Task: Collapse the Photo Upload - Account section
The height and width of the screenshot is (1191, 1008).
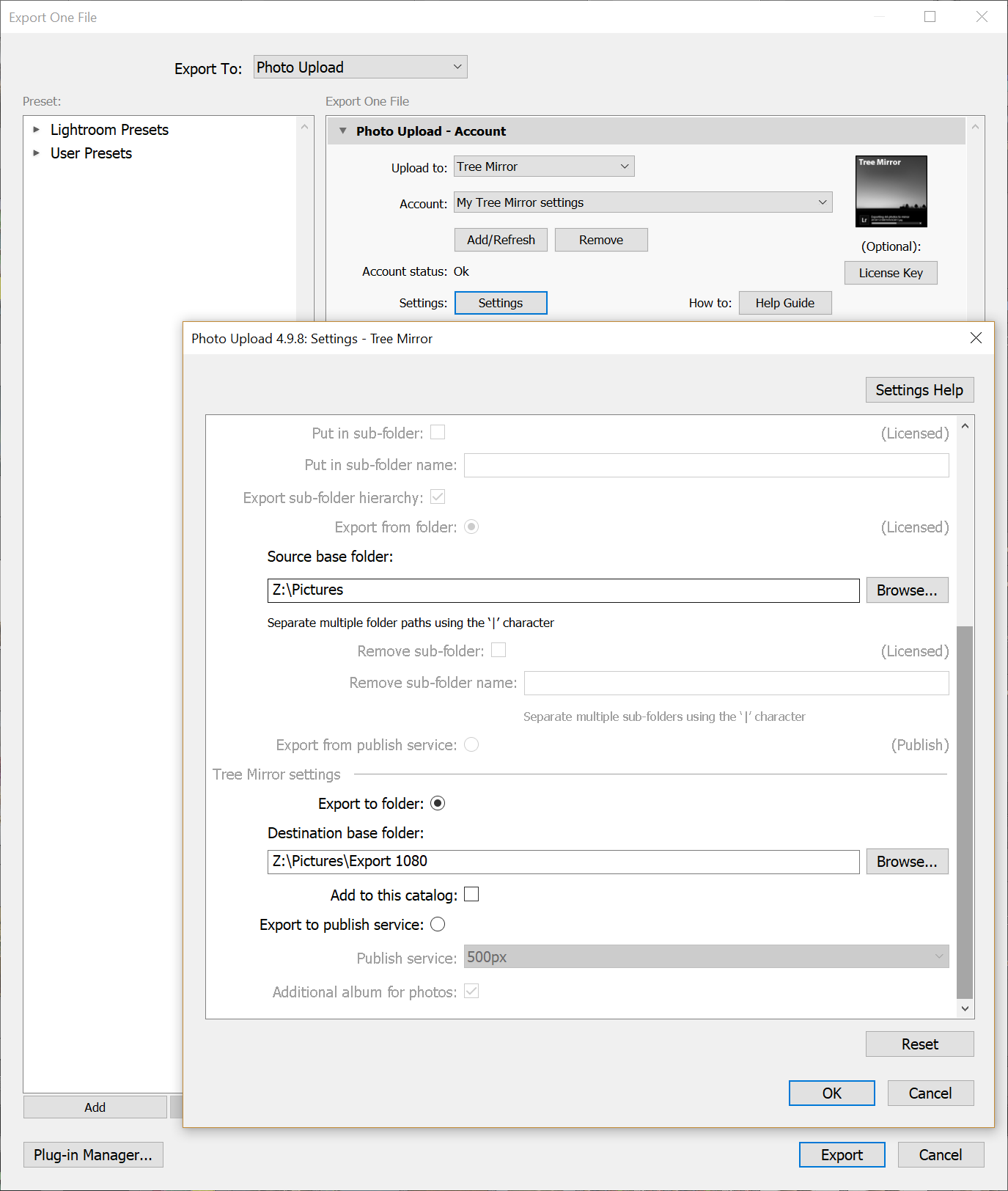Action: 342,131
